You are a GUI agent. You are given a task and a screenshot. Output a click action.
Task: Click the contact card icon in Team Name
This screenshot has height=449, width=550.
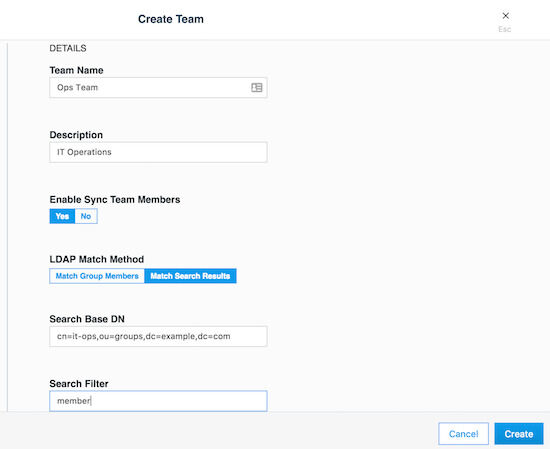tap(257, 87)
